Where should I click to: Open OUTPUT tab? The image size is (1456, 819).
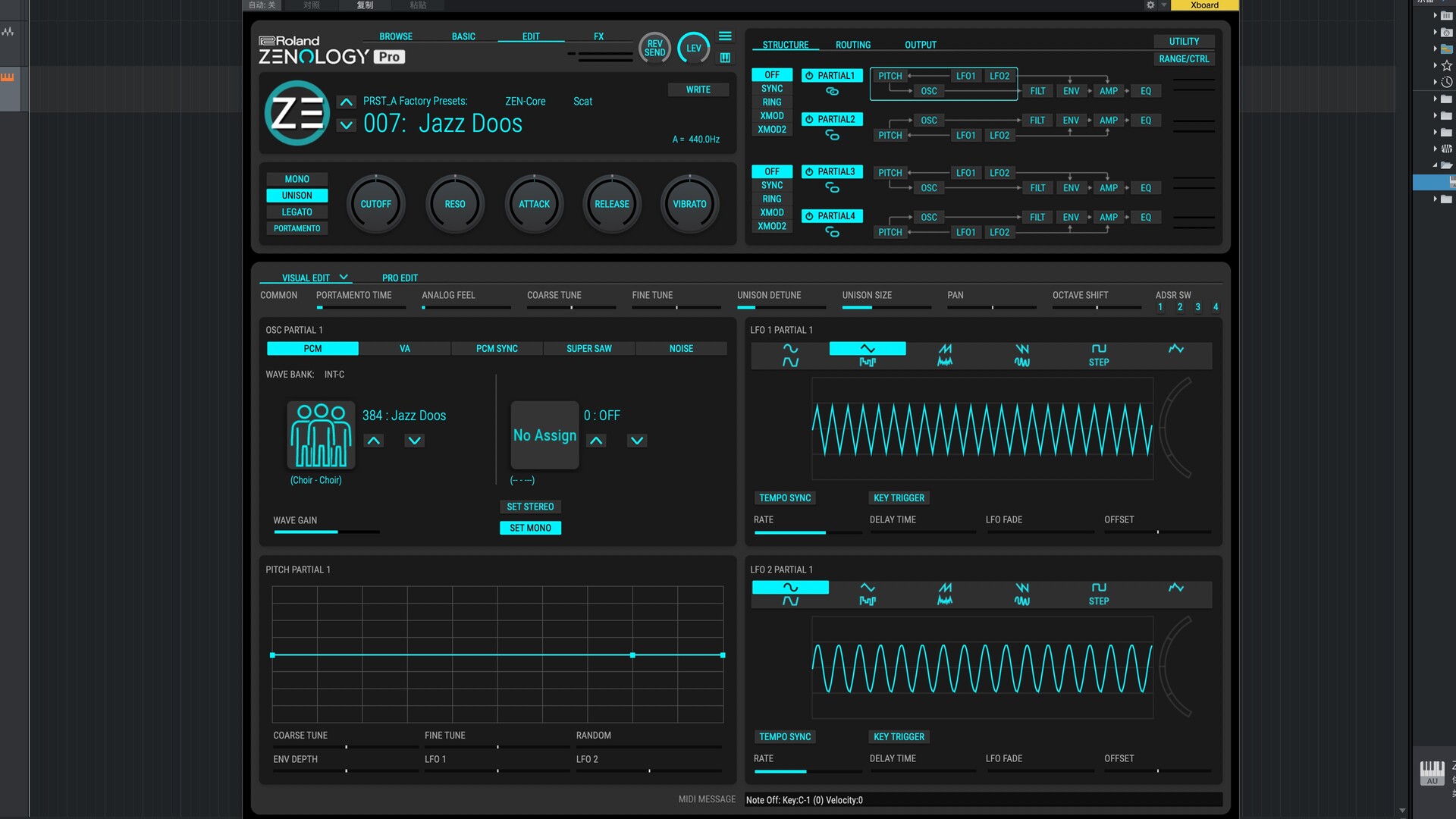920,45
